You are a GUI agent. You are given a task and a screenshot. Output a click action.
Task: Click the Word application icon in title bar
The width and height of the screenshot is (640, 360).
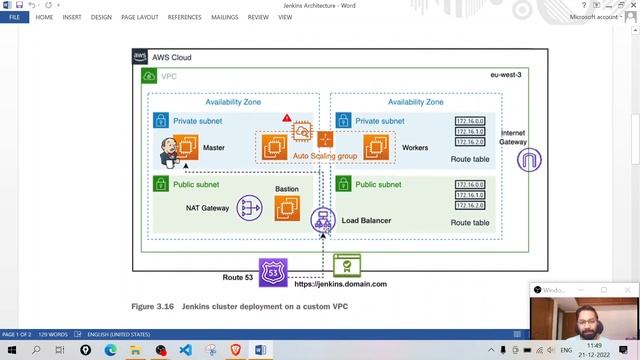[x=7, y=5]
